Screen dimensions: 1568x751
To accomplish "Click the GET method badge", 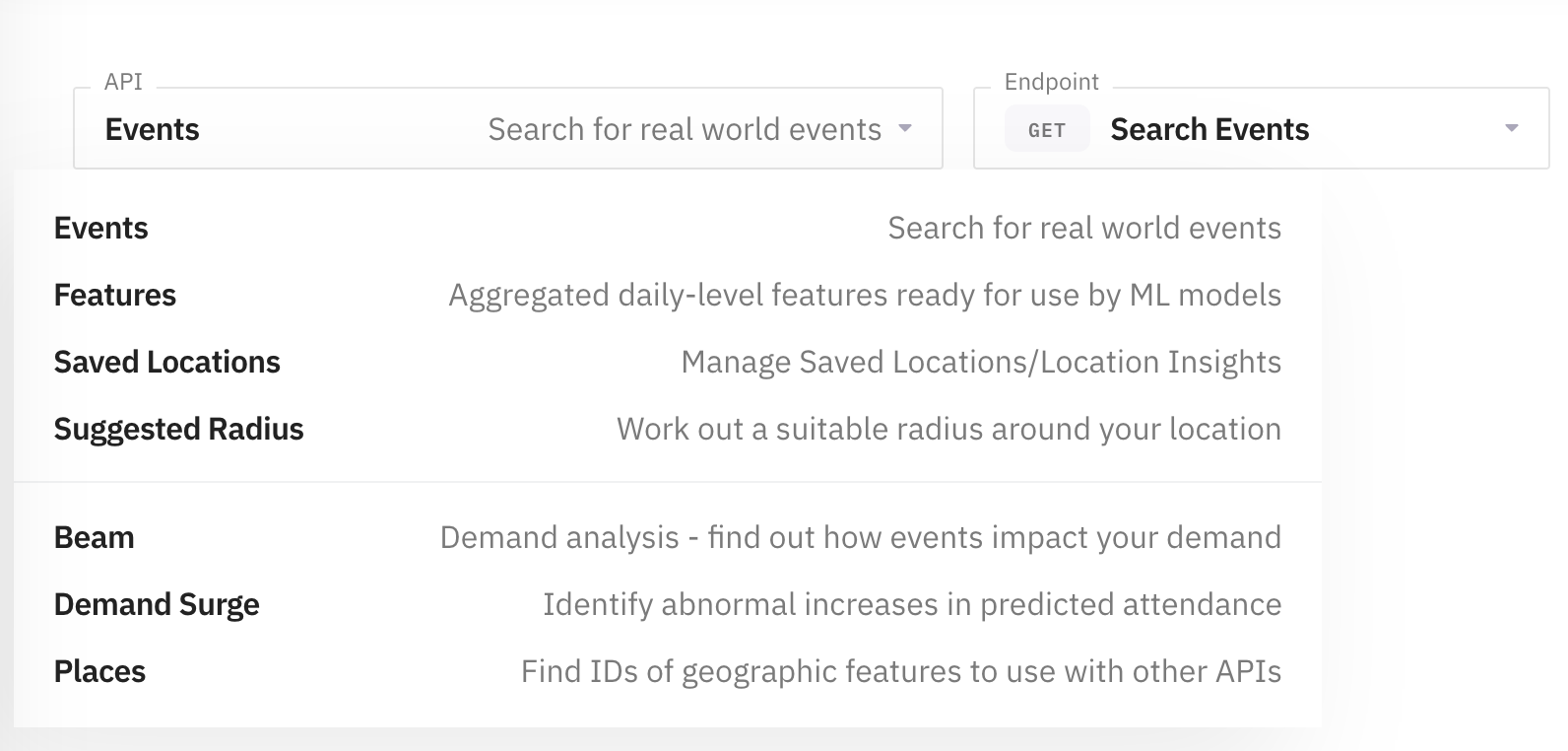I will pos(1047,129).
